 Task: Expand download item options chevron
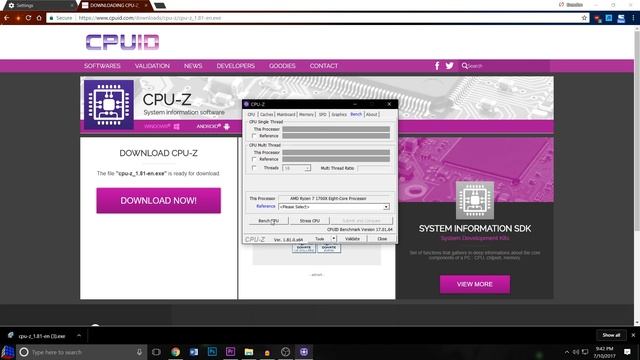tap(79, 336)
